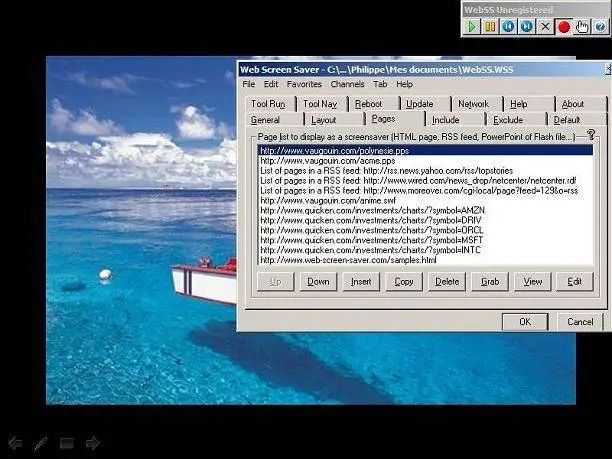Select the polynesie.pps list entry

coord(425,151)
